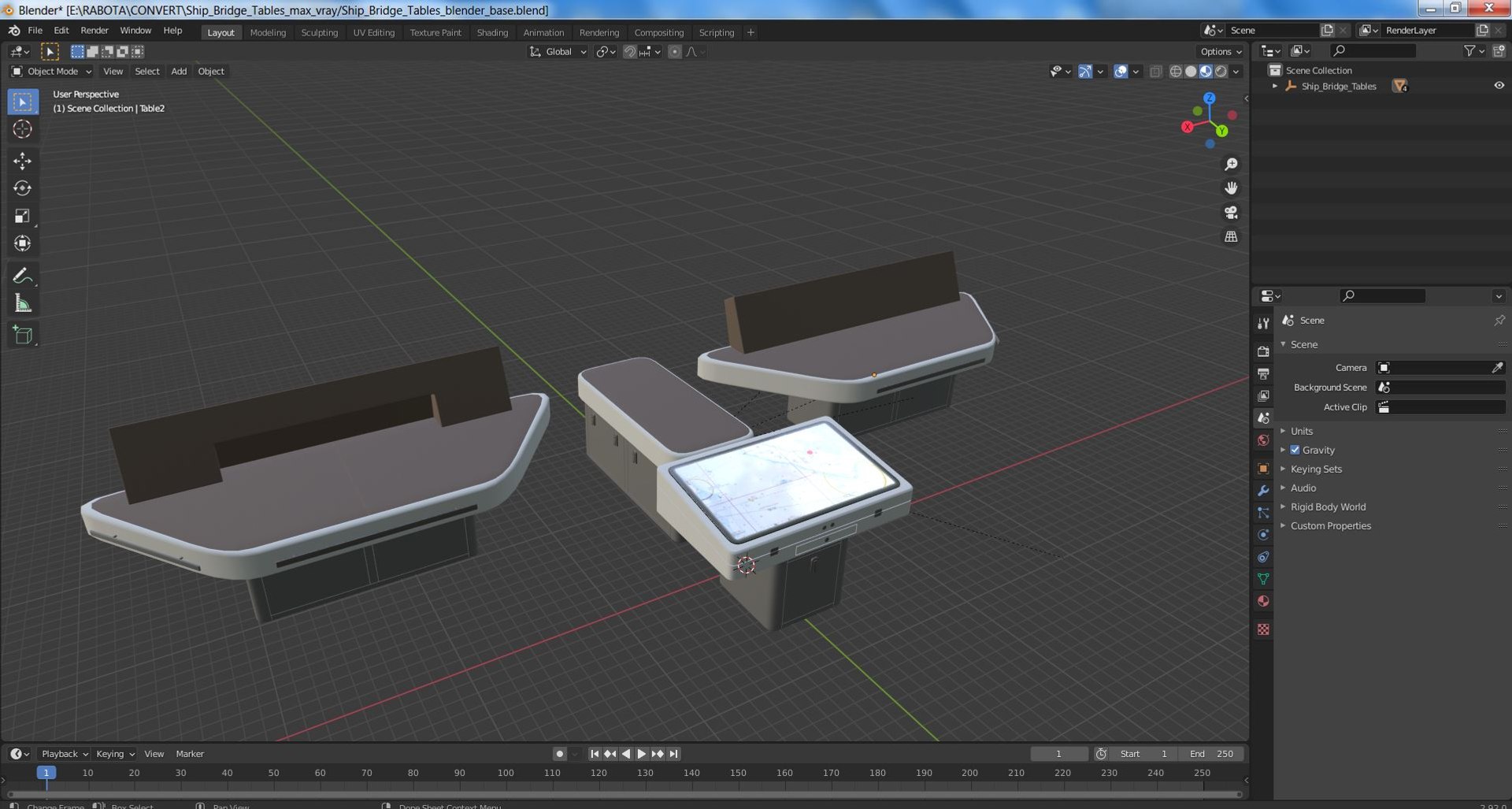The width and height of the screenshot is (1512, 809).
Task: Pick the Rotate tool
Action: click(23, 188)
